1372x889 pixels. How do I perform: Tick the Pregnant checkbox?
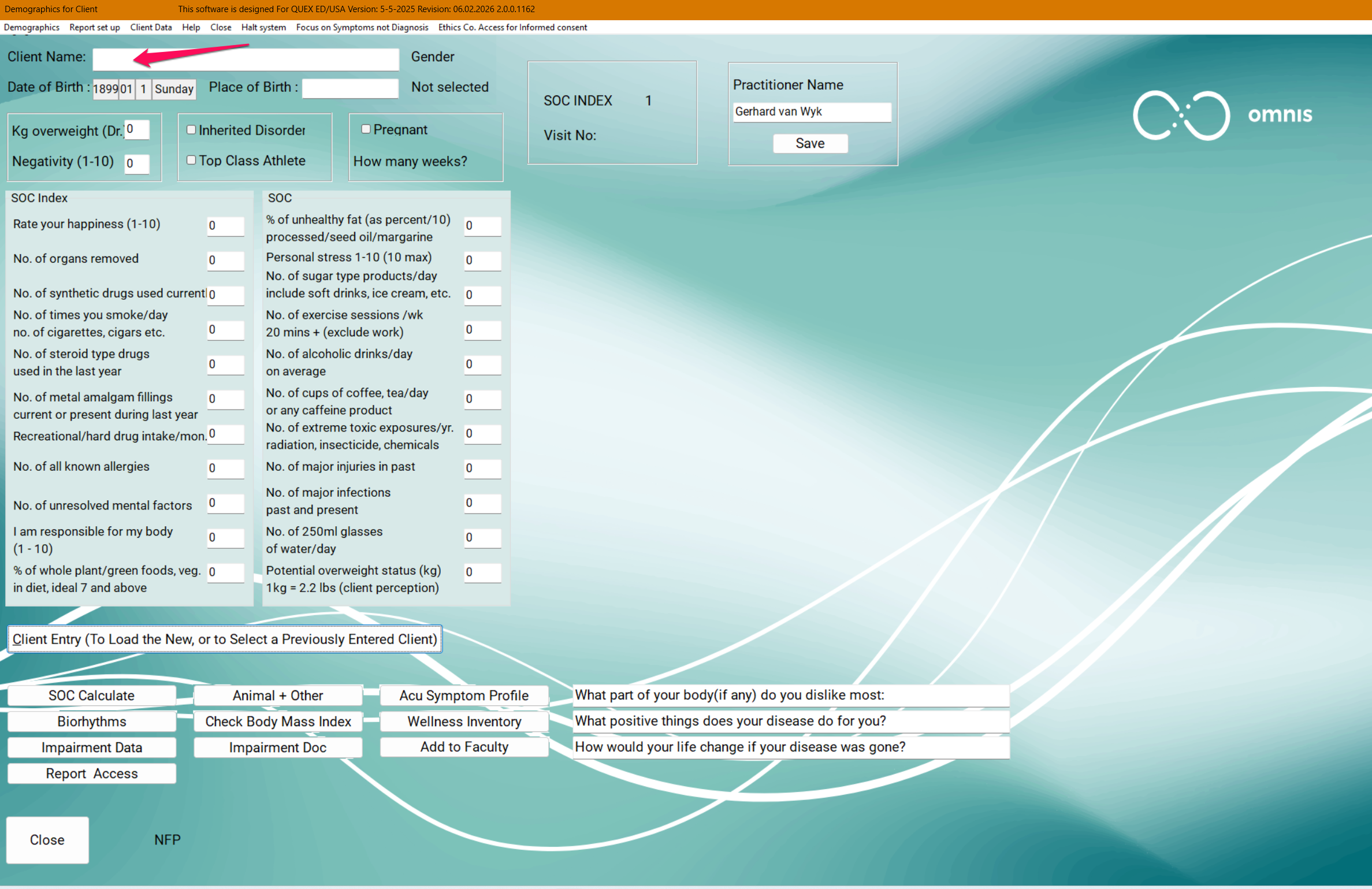coord(366,129)
